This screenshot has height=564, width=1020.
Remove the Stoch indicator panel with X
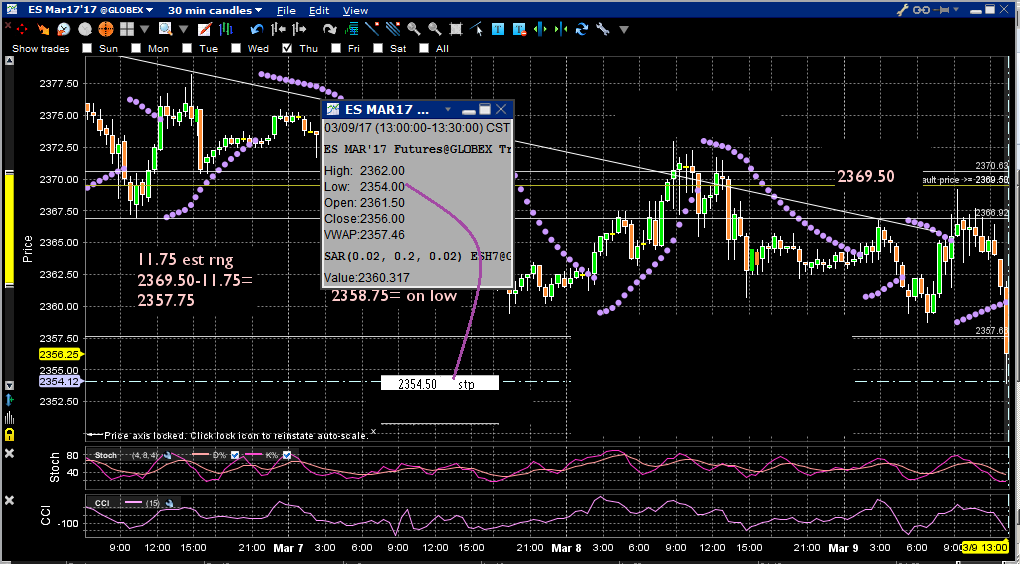tap(9, 453)
